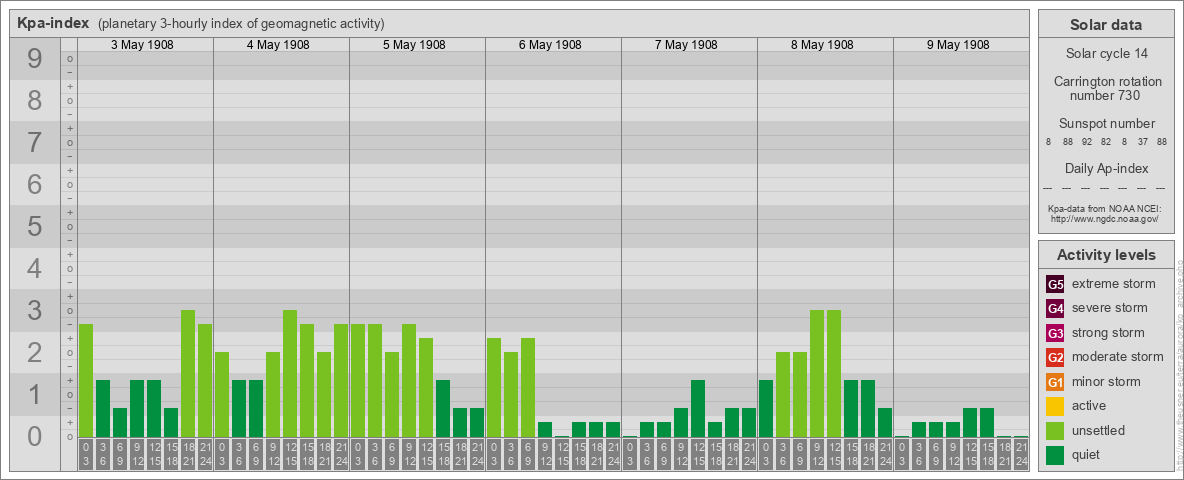Click the 'Kpa-index' chart title

(x=53, y=23)
